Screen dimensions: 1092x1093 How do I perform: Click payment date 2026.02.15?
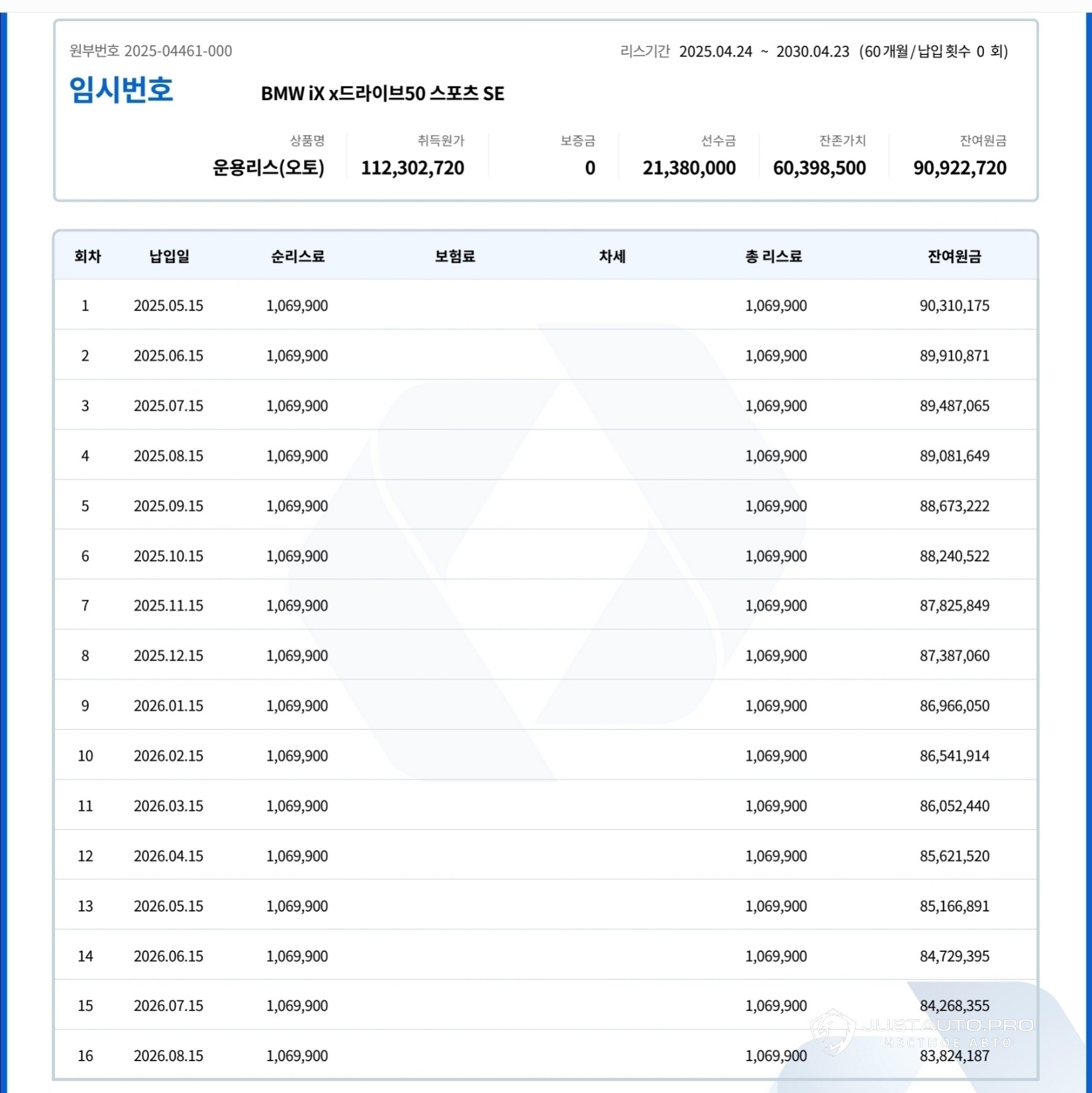[169, 756]
